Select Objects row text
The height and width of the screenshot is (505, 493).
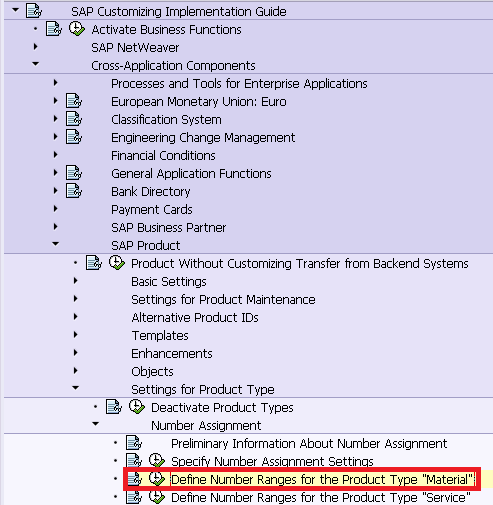[152, 372]
